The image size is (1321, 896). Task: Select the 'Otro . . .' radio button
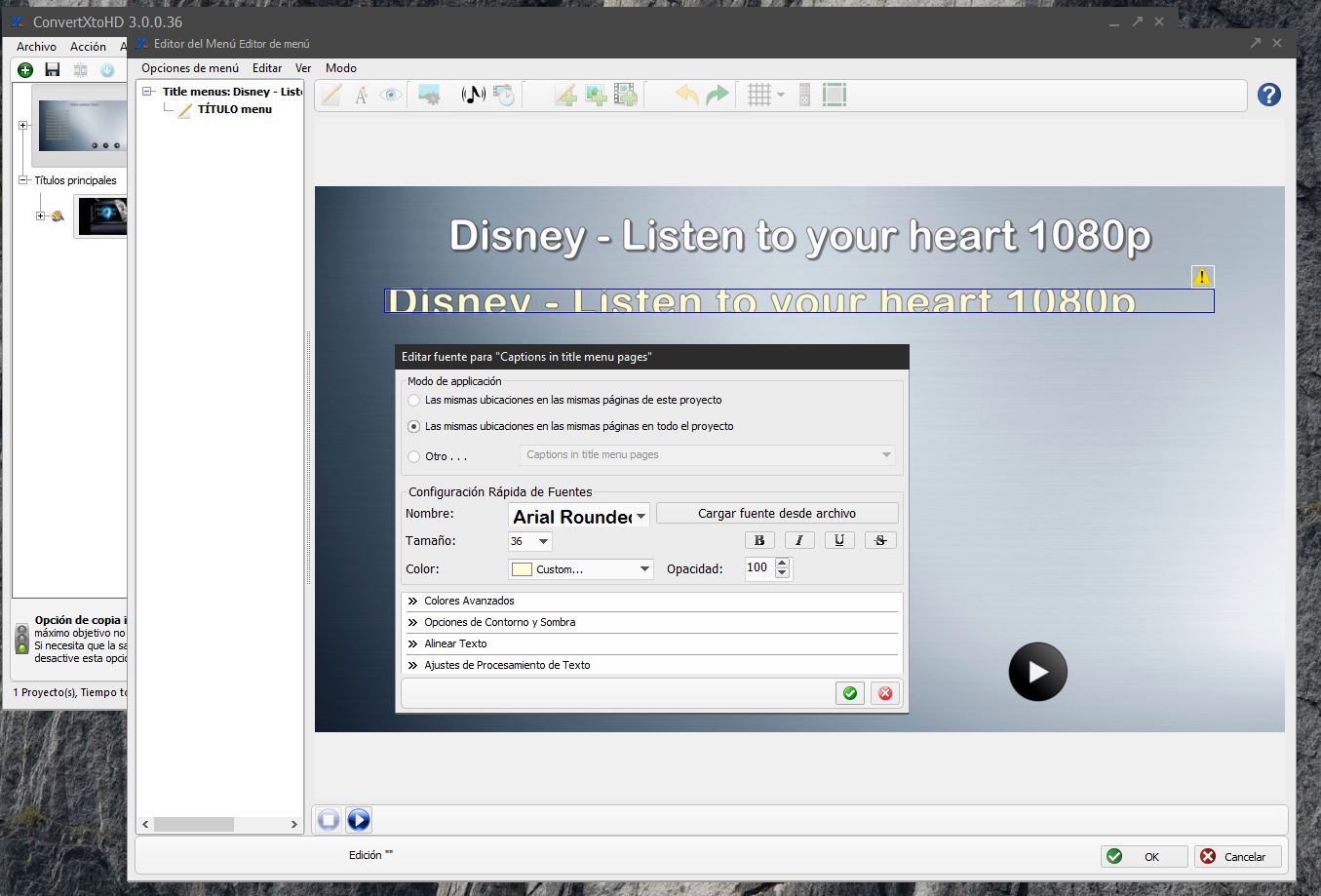coord(414,456)
